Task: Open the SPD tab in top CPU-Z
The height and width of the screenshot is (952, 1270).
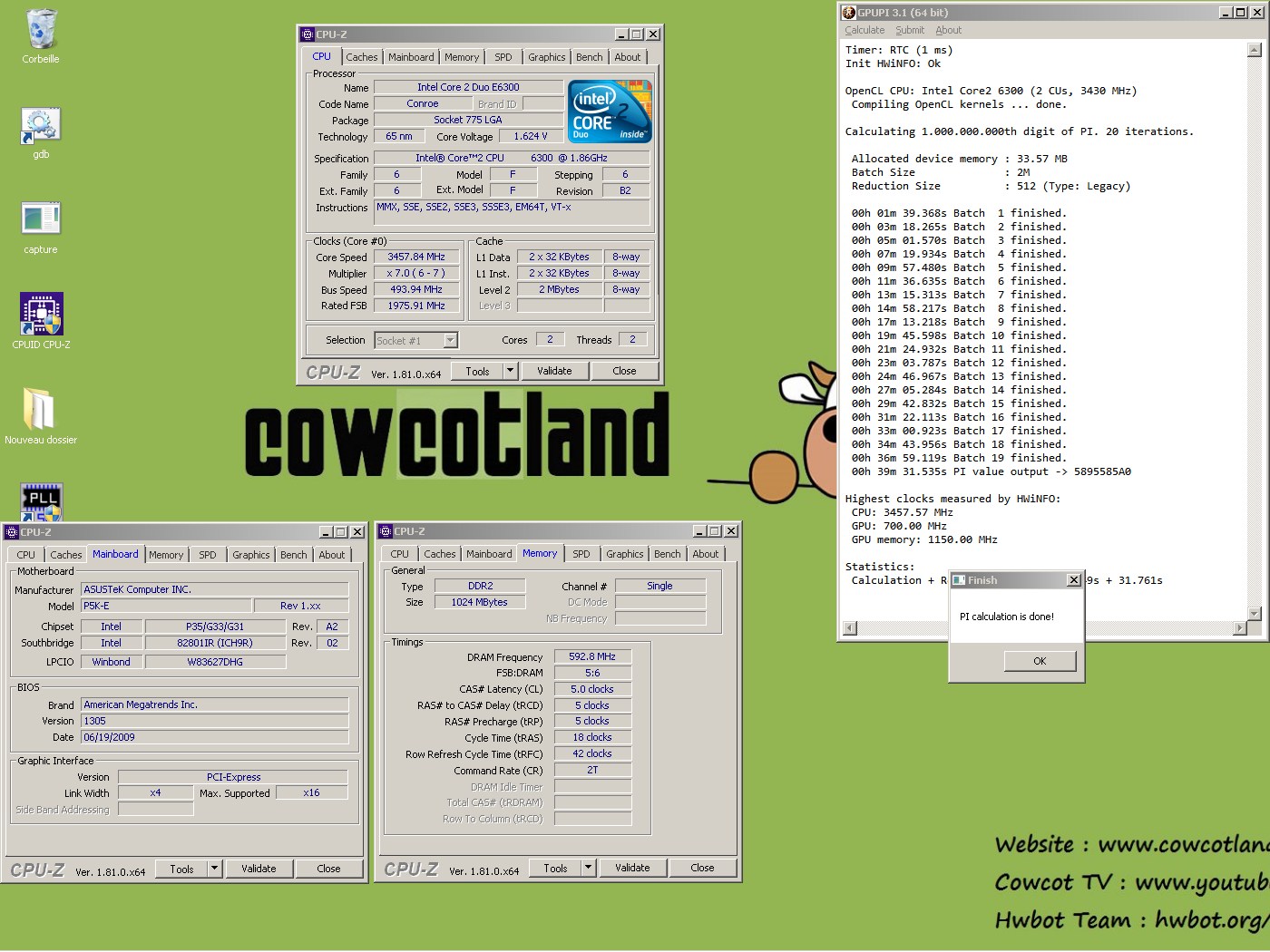Action: tap(503, 57)
